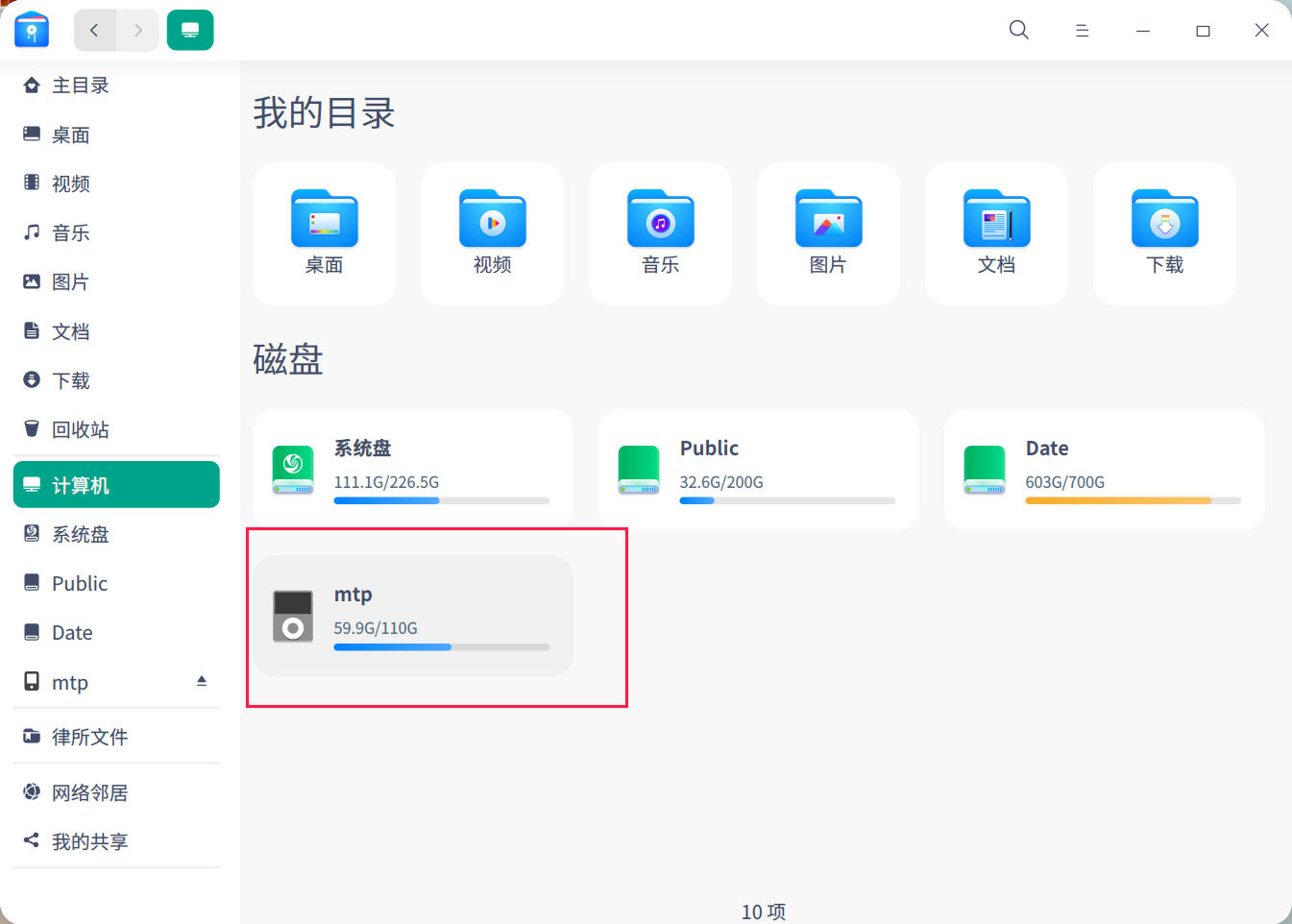Image resolution: width=1292 pixels, height=924 pixels.
Task: Open mtp device in the sidebar
Action: (116, 682)
